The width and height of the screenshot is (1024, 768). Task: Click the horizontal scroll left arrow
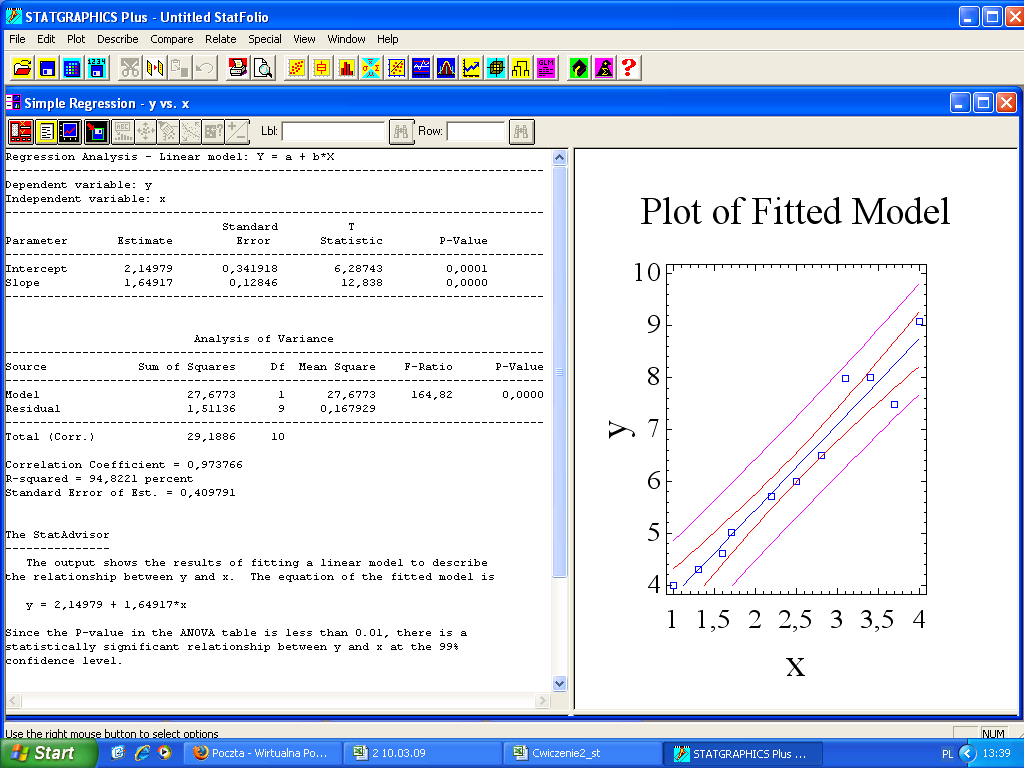coord(13,701)
